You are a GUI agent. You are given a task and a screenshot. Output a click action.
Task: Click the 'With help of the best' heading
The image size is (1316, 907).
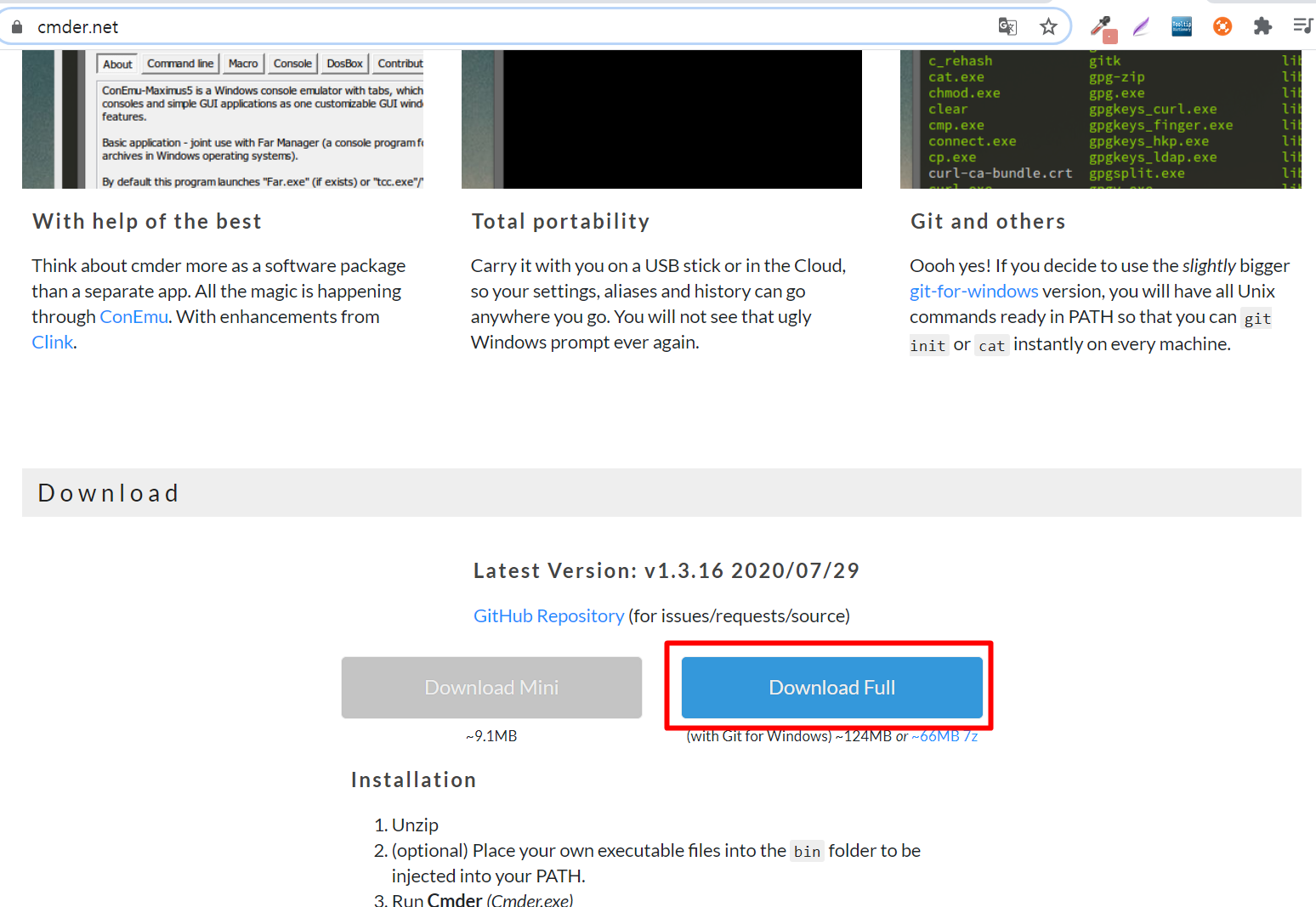[x=147, y=221]
